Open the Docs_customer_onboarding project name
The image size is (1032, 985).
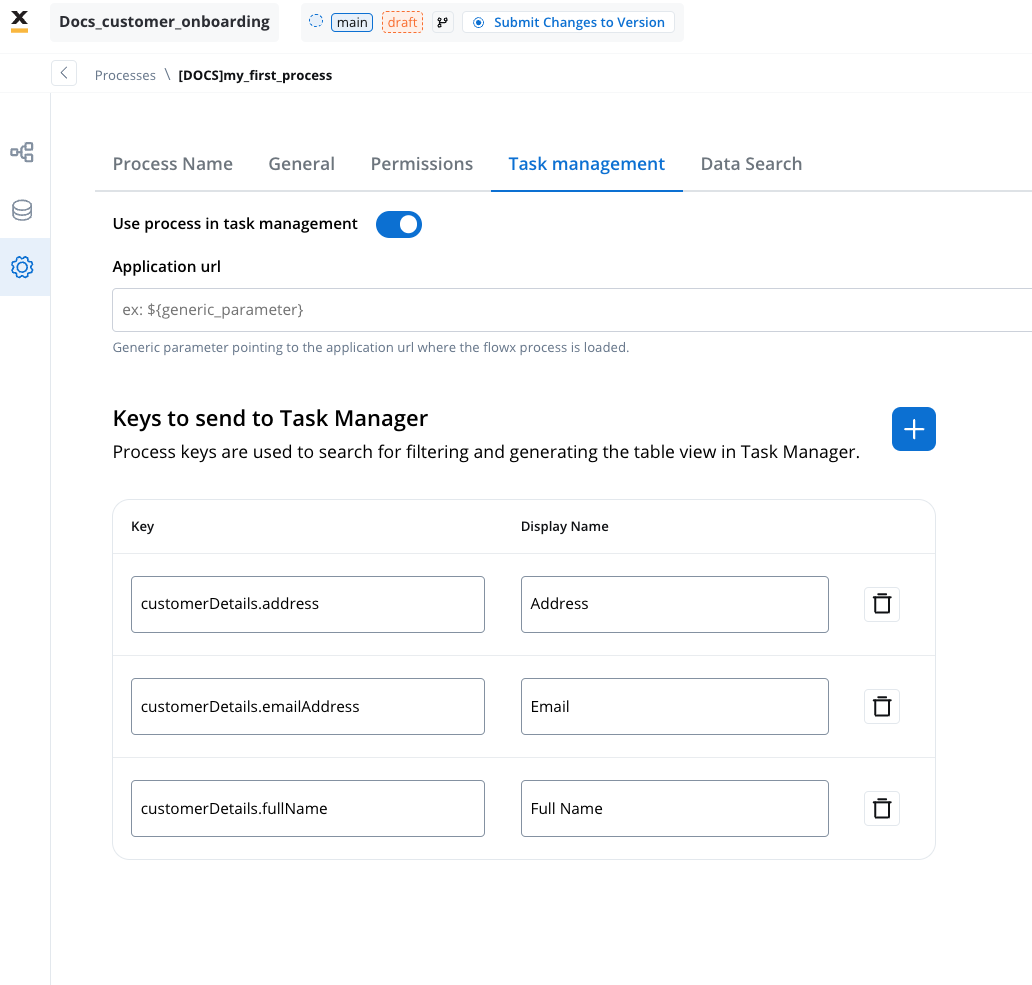pyautogui.click(x=165, y=22)
